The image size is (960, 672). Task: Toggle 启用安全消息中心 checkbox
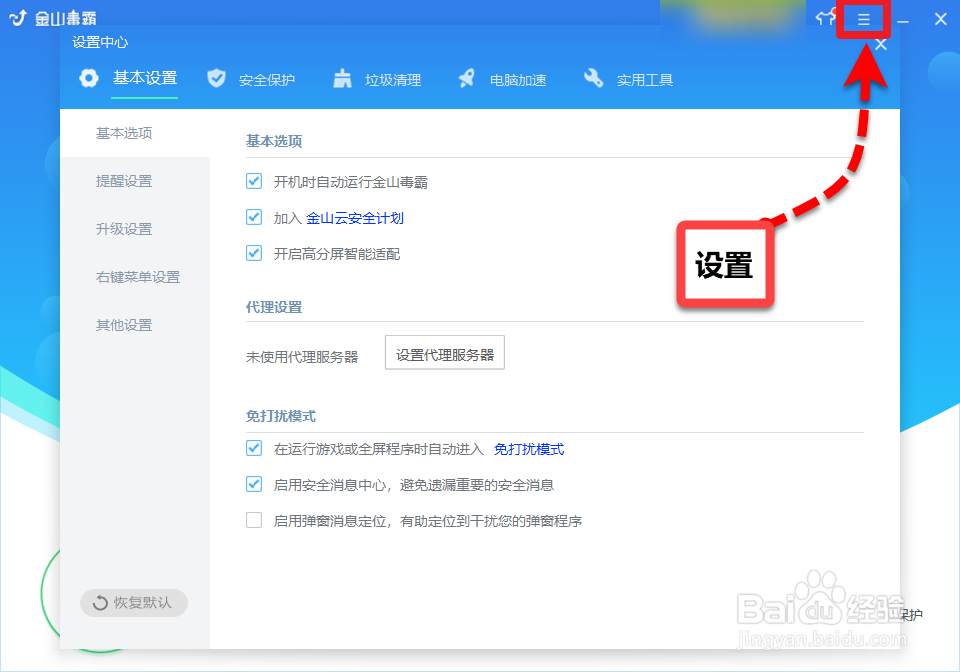click(x=254, y=485)
